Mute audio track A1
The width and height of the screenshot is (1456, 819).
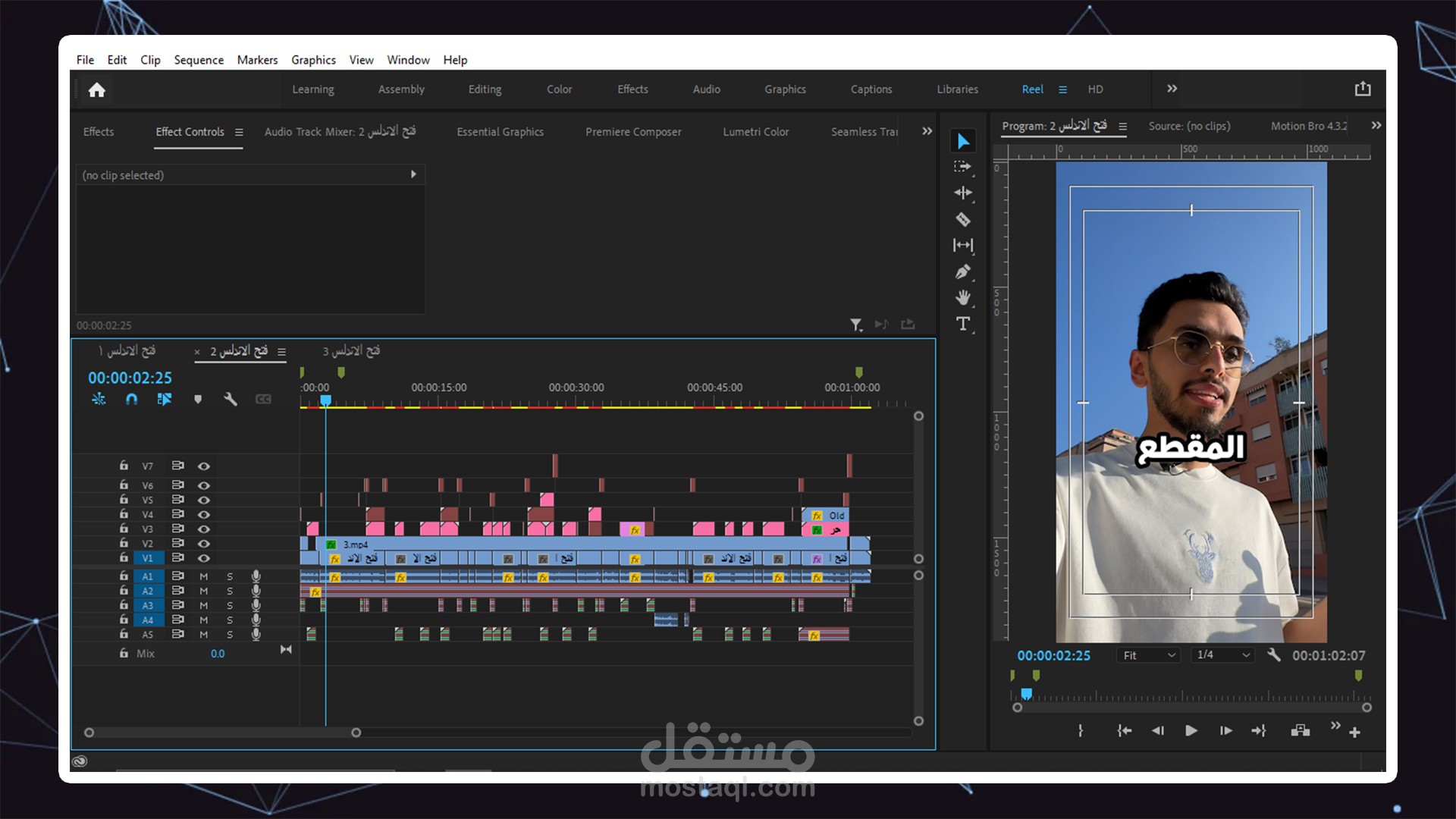tap(203, 577)
